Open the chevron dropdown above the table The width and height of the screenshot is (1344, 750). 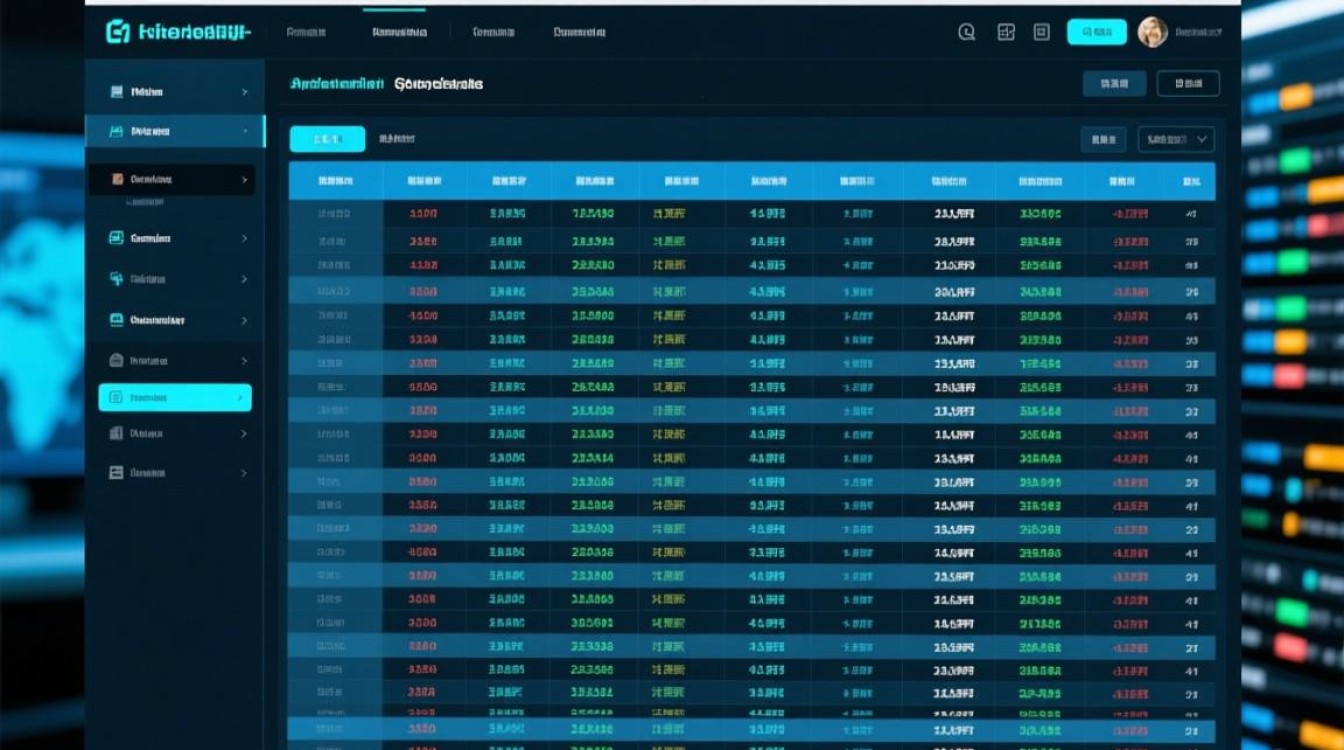(1176, 140)
